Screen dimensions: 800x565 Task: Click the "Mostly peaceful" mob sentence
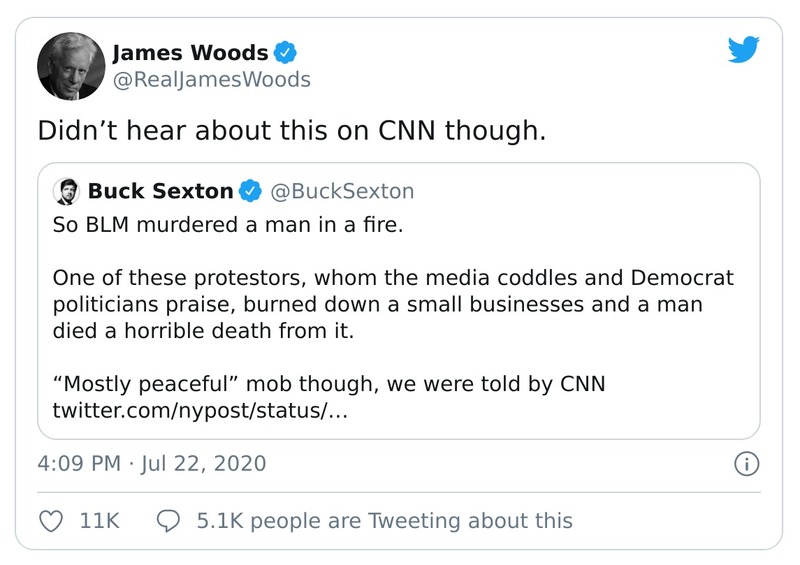point(328,385)
